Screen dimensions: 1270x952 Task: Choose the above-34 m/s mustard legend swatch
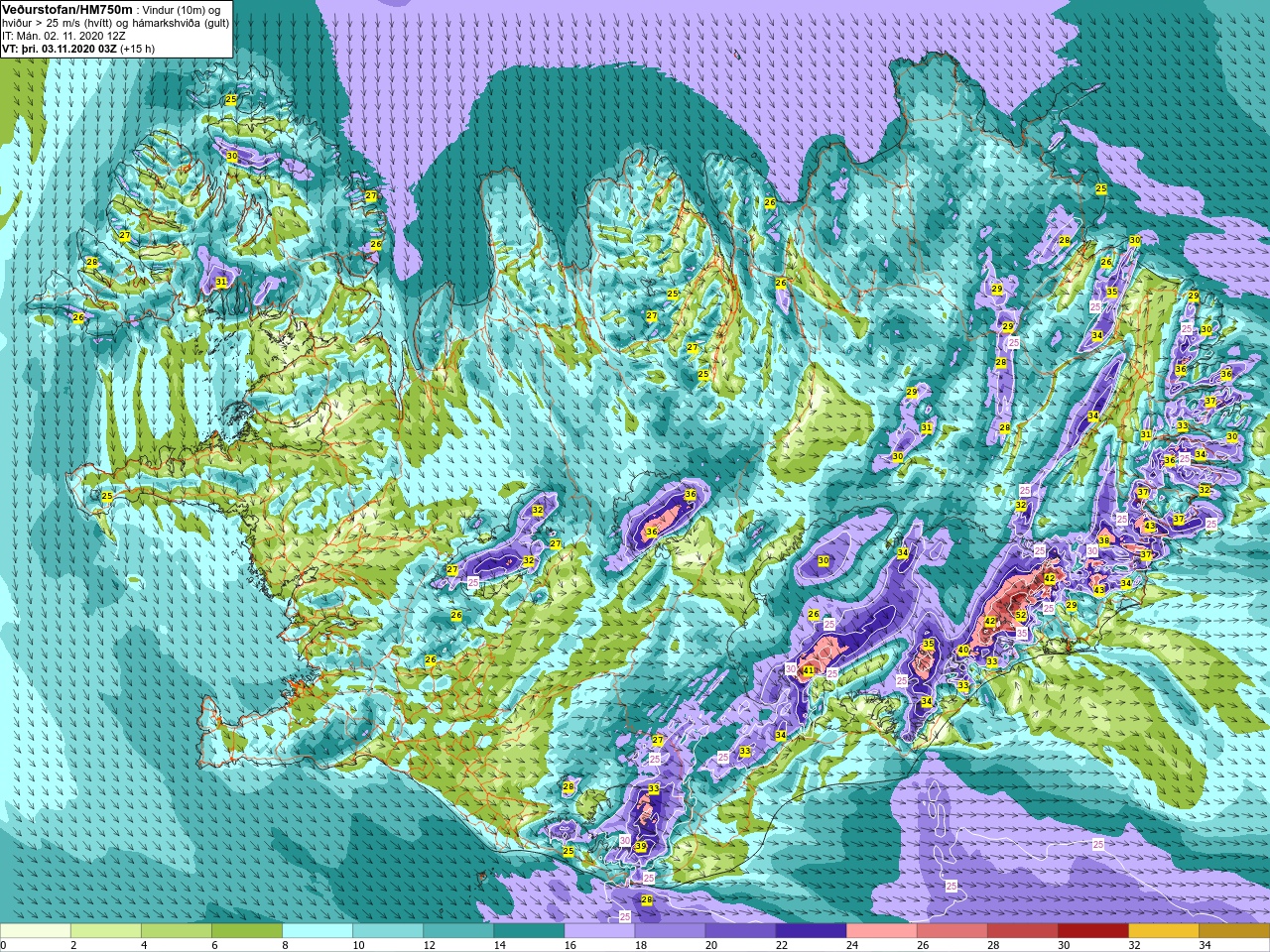coord(1233,931)
